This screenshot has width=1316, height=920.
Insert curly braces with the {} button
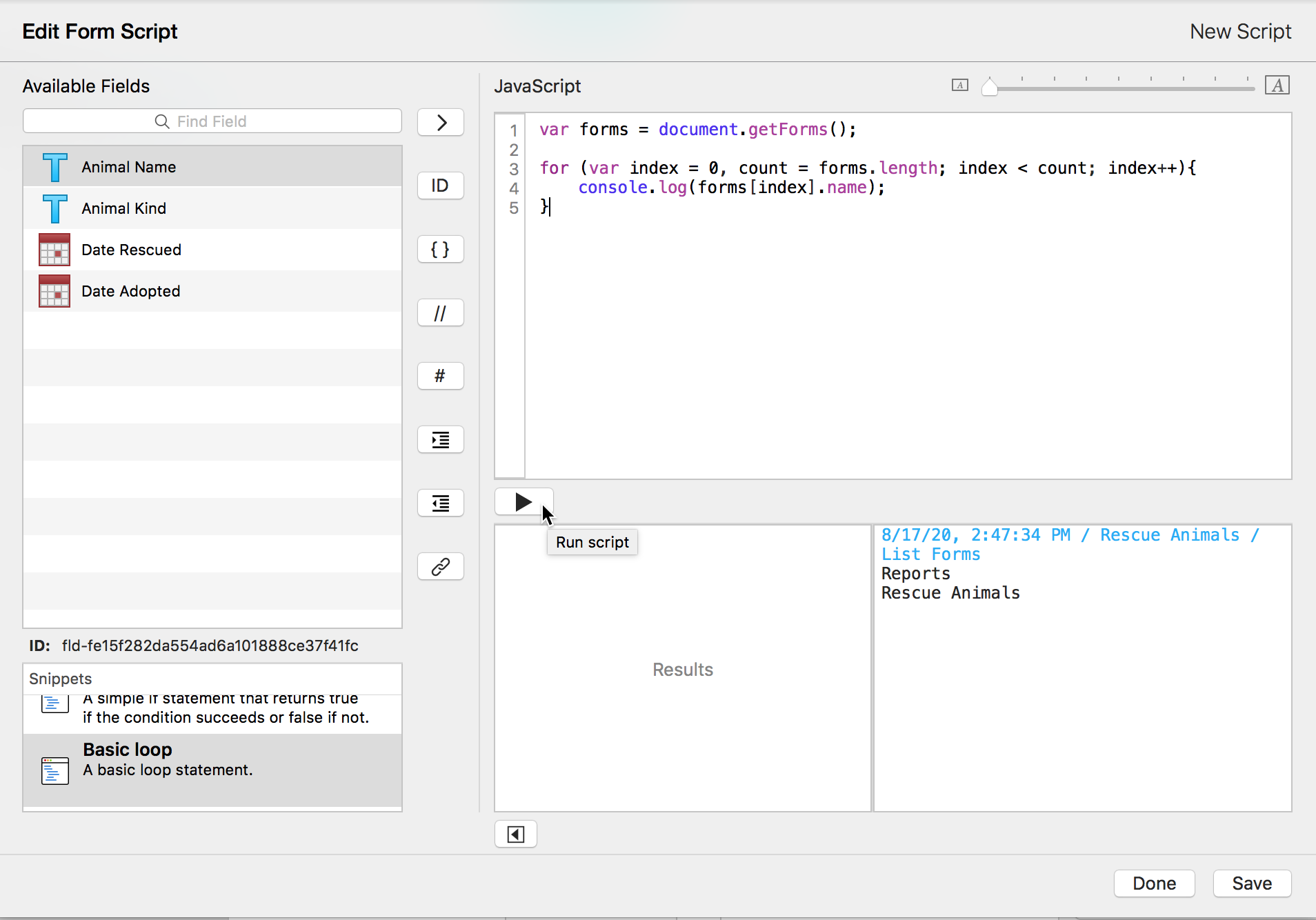click(x=440, y=249)
